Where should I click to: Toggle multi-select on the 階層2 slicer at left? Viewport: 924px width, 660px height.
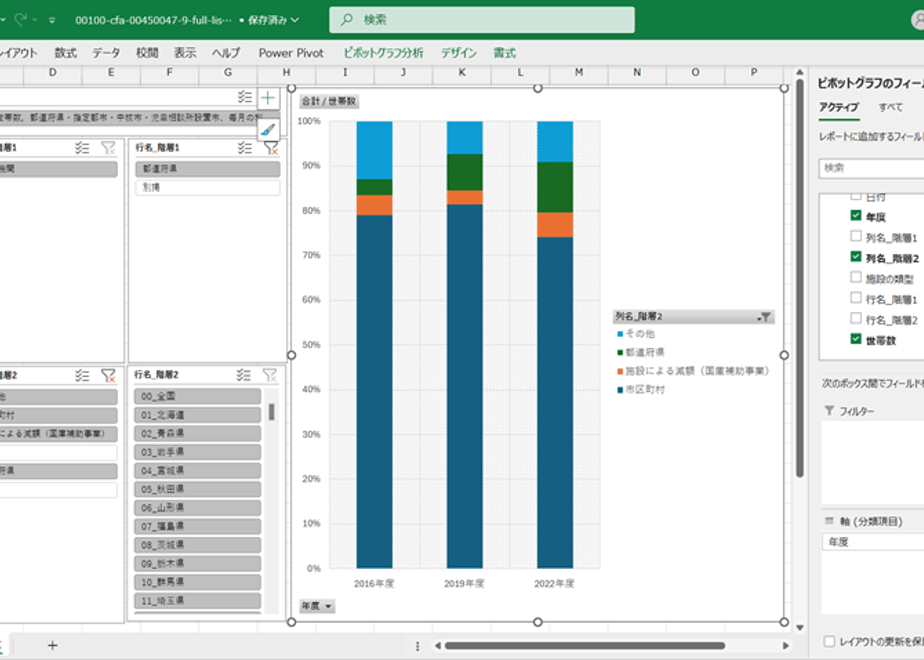coord(82,375)
